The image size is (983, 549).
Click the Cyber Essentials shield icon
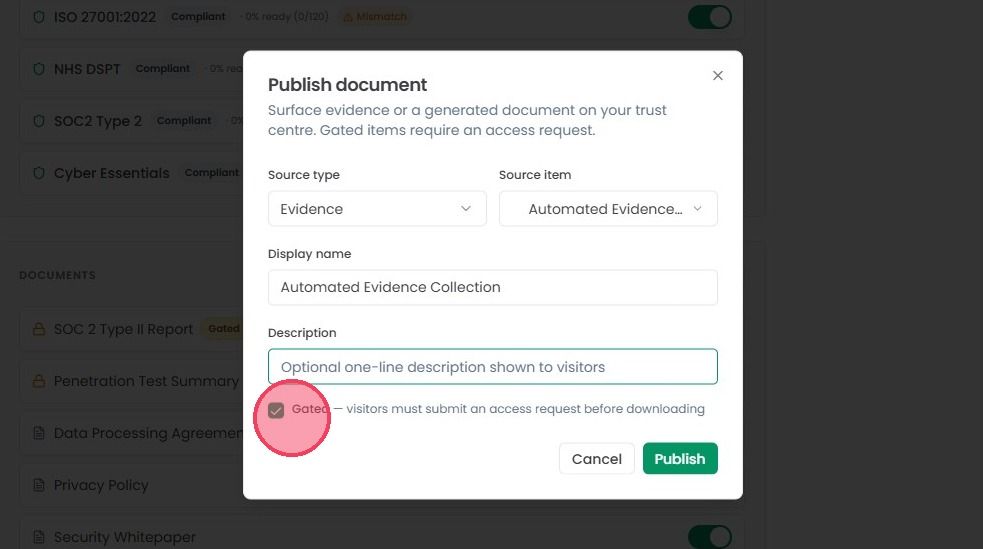point(39,173)
